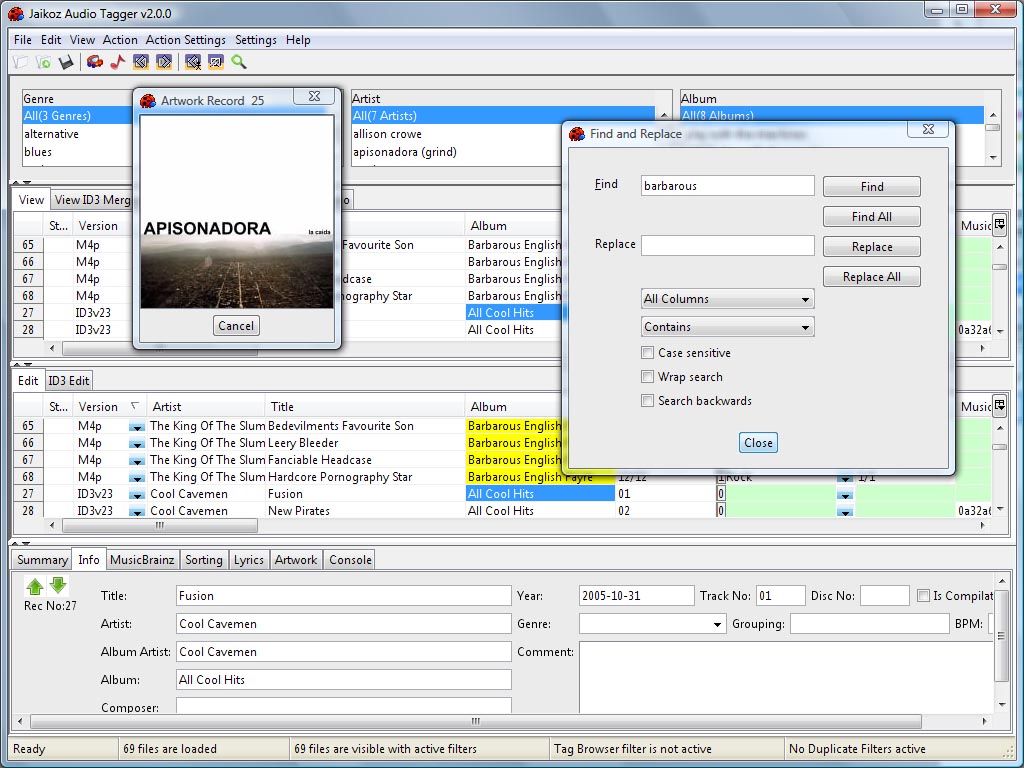Close the Find and Replace dialog with X

(x=928, y=130)
